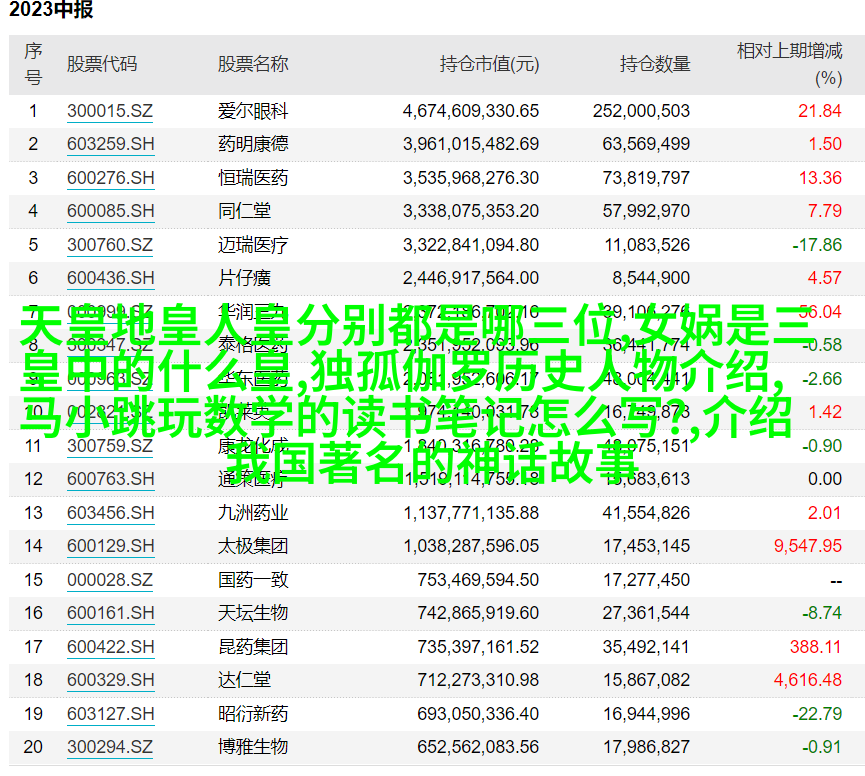This screenshot has width=865, height=776.
Task: Select stock name '药明康德'
Action: 253,145
